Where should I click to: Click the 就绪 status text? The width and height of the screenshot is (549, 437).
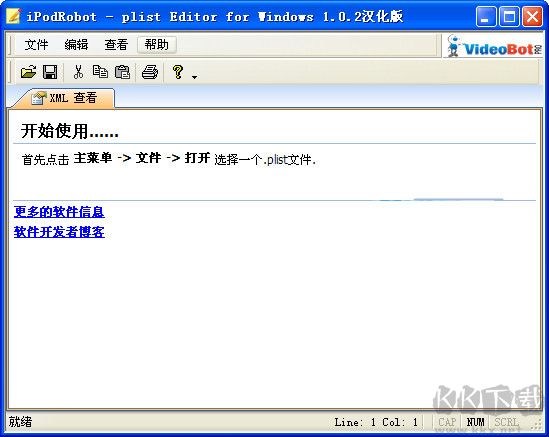(20, 422)
